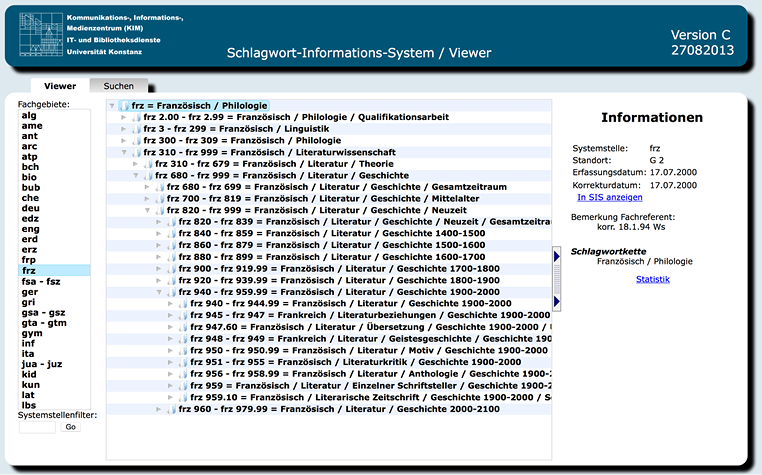The width and height of the screenshot is (762, 475).
Task: Switch to the Suchen tab
Action: (x=119, y=86)
